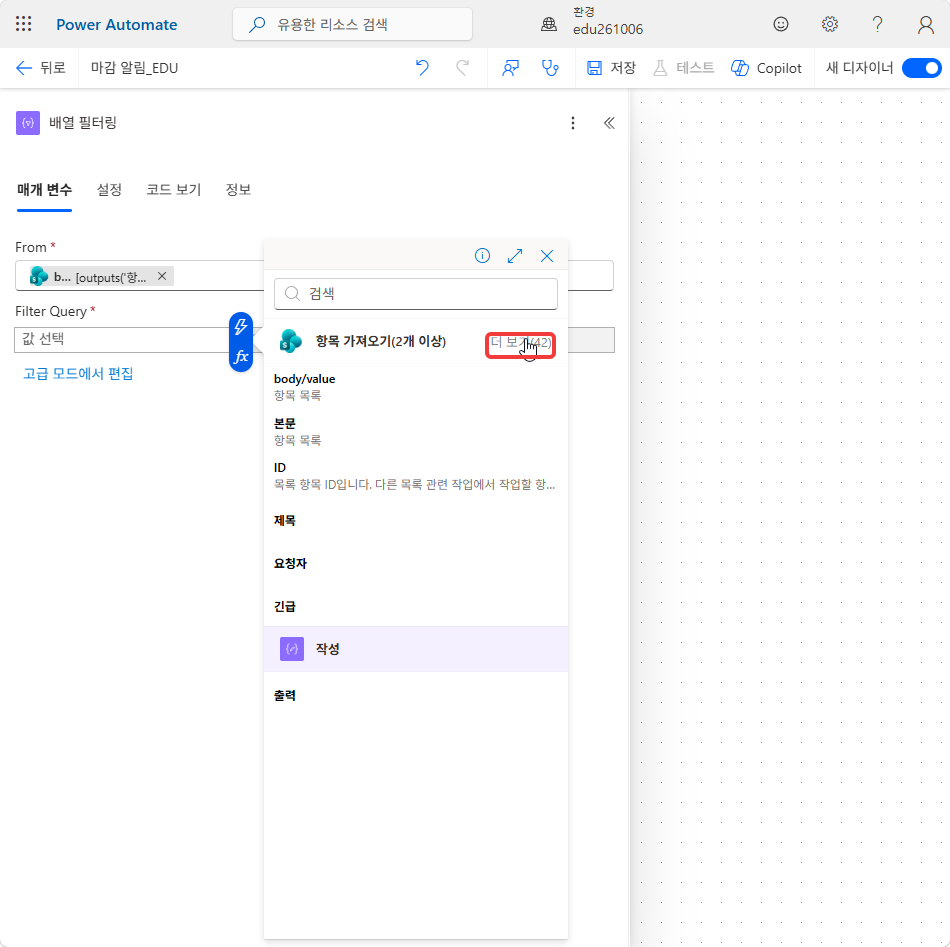
Task: Open the settings gear icon
Action: 829,24
